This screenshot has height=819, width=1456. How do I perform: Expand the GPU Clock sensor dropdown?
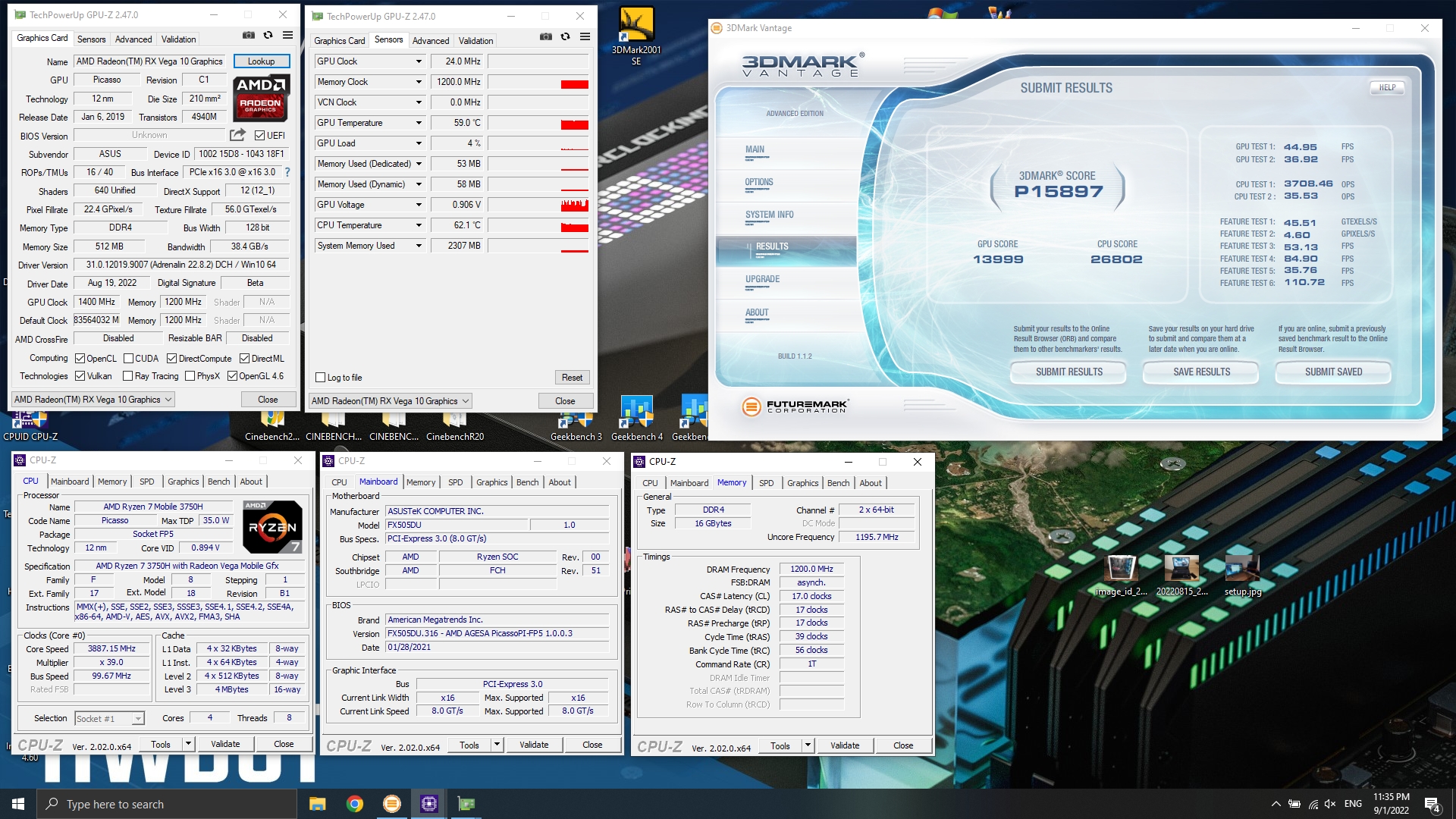tap(418, 61)
